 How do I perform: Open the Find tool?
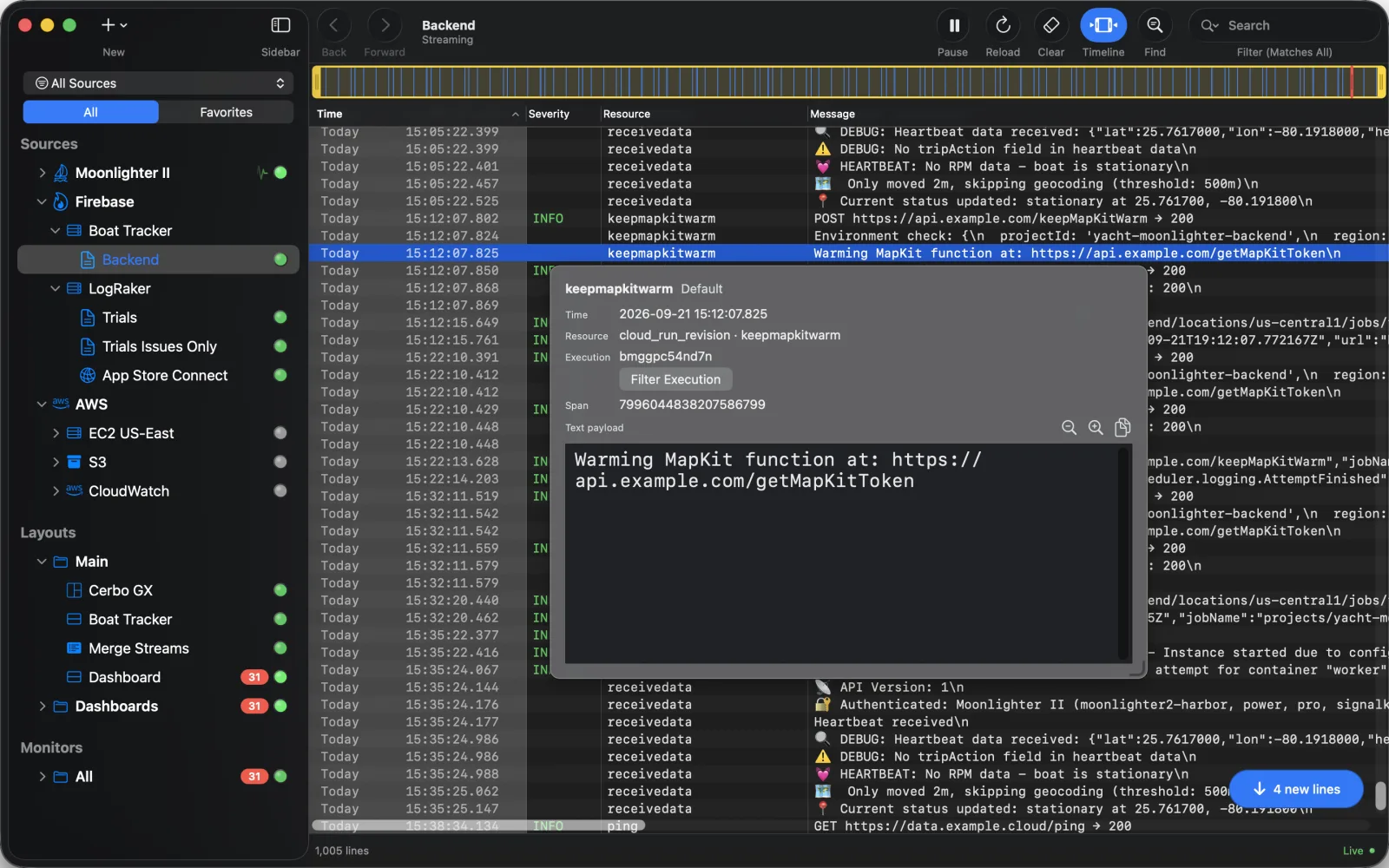[1155, 26]
